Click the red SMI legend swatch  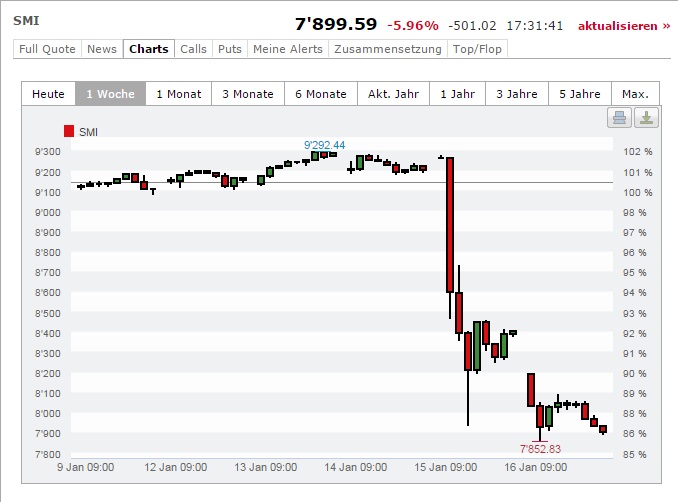click(x=68, y=131)
